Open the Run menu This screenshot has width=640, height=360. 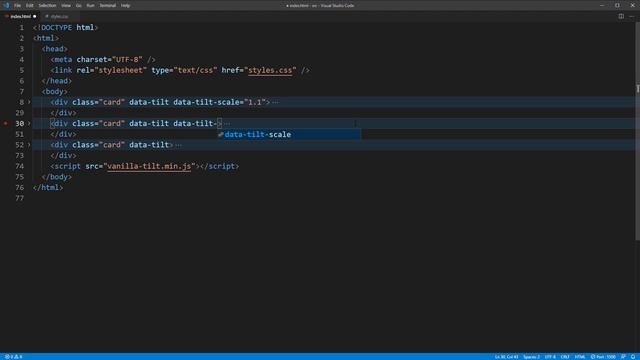[x=90, y=6]
